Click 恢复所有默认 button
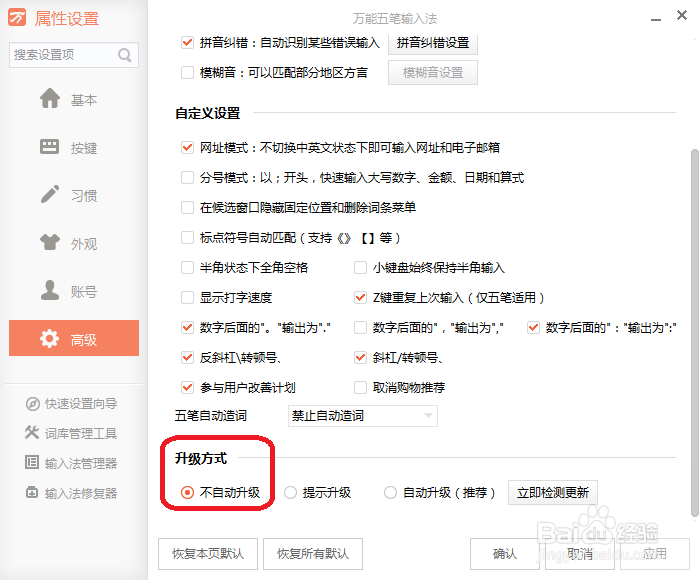Image resolution: width=700 pixels, height=580 pixels. tap(312, 554)
